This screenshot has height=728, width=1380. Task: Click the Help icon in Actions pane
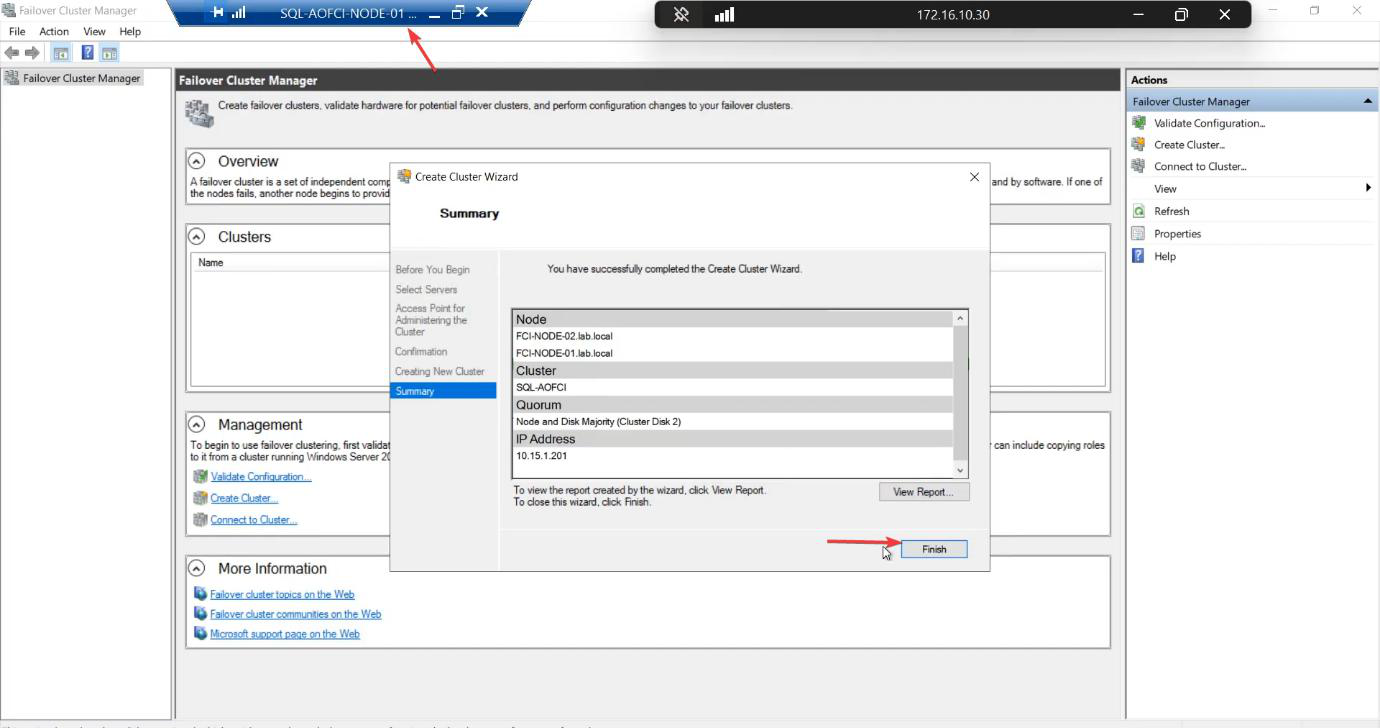pos(1138,256)
